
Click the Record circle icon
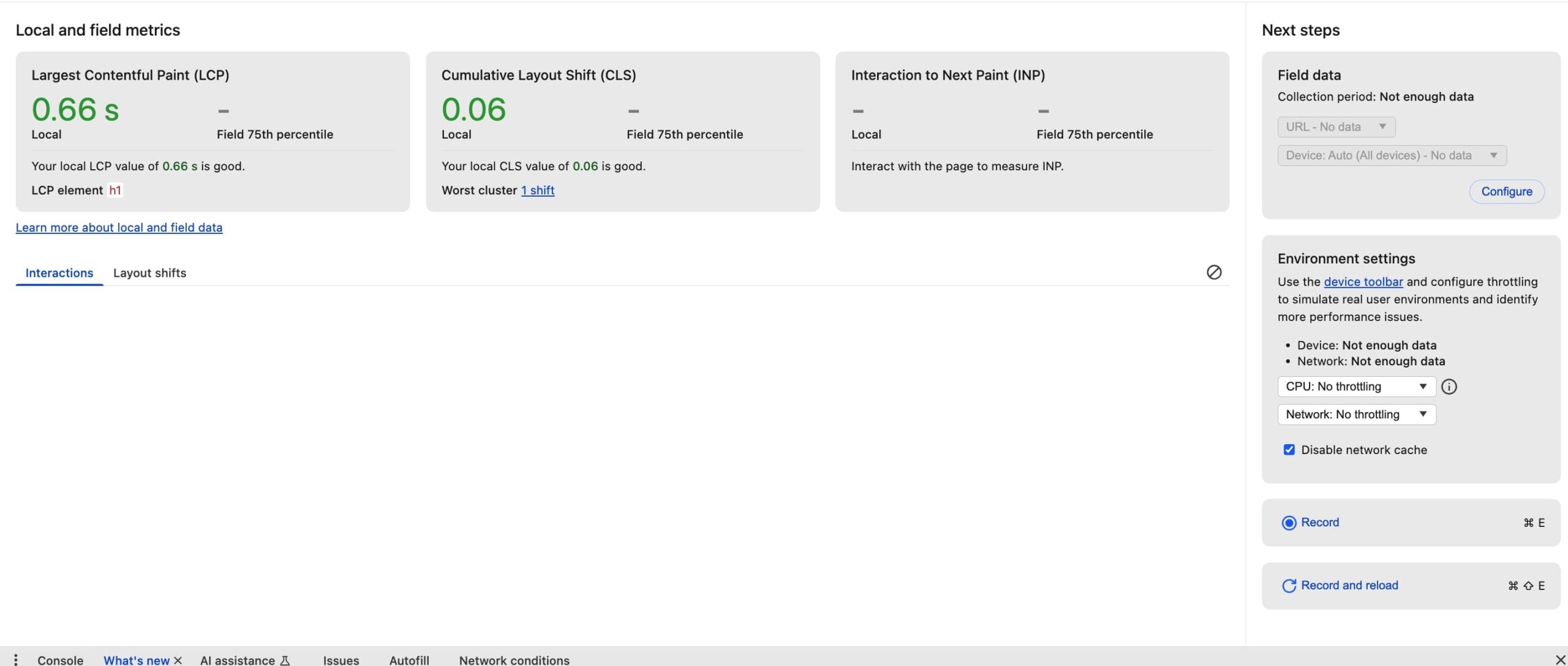[x=1289, y=523]
